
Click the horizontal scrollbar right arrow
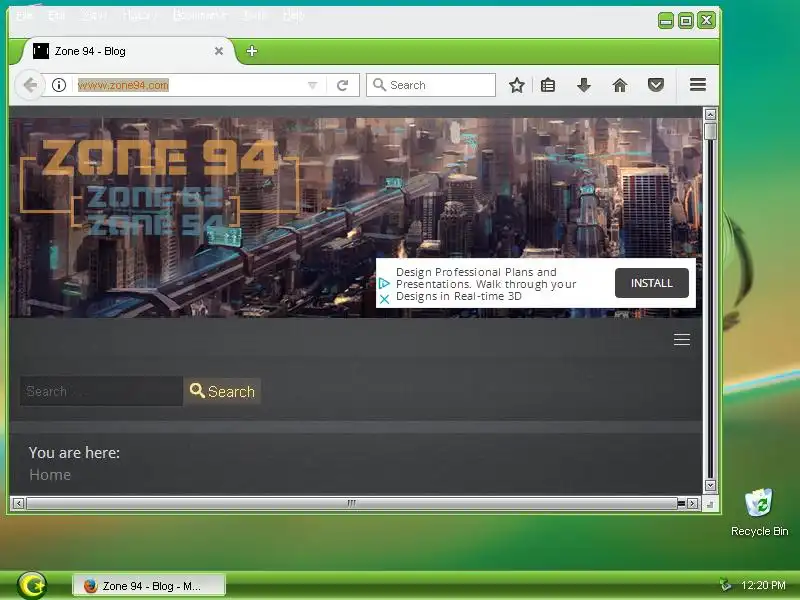tap(692, 504)
